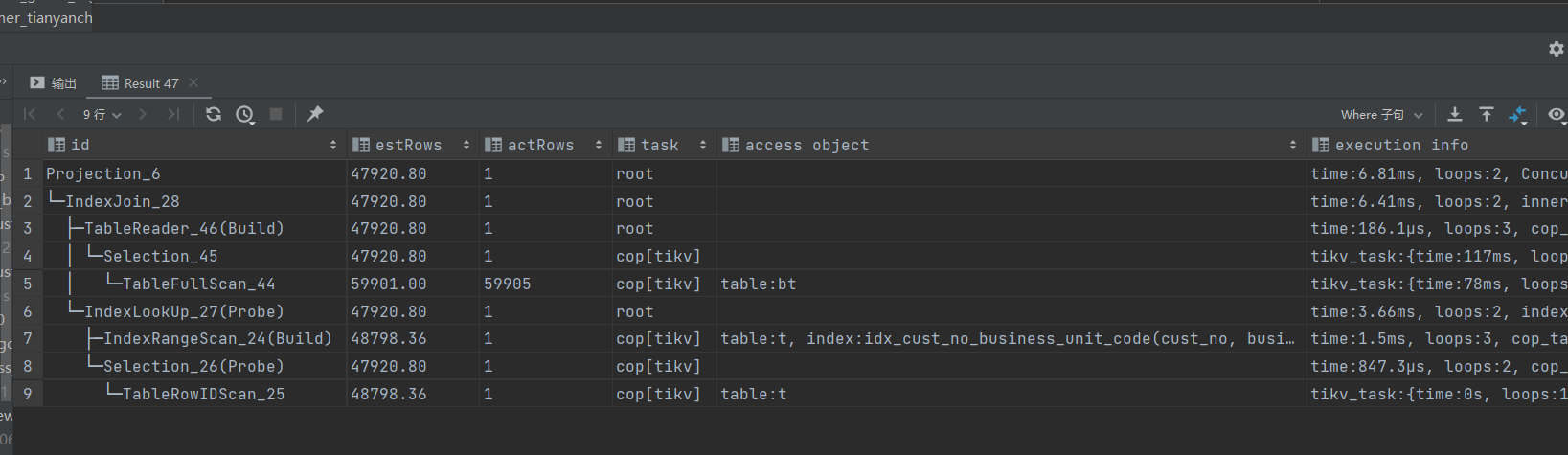Toggle the eye view options icon
The image size is (1568, 455).
1556,114
